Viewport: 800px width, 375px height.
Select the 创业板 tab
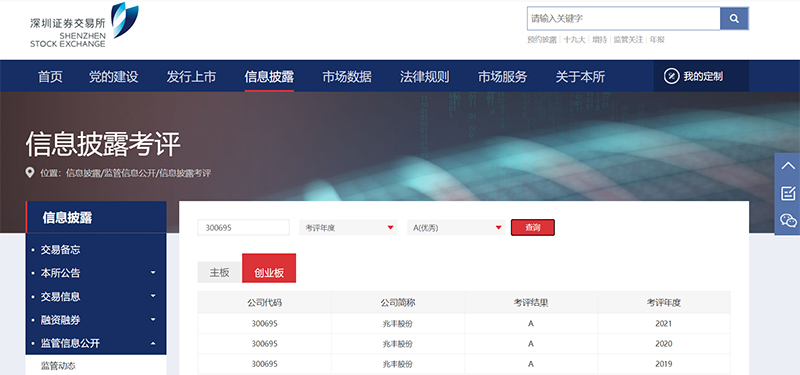[269, 268]
